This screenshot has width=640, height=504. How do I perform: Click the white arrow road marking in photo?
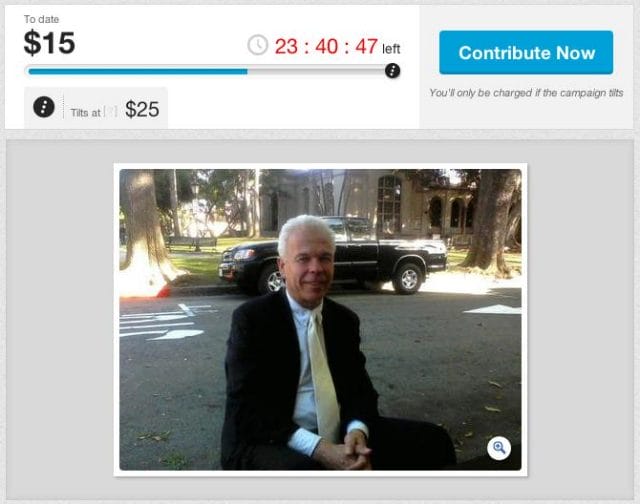click(176, 334)
